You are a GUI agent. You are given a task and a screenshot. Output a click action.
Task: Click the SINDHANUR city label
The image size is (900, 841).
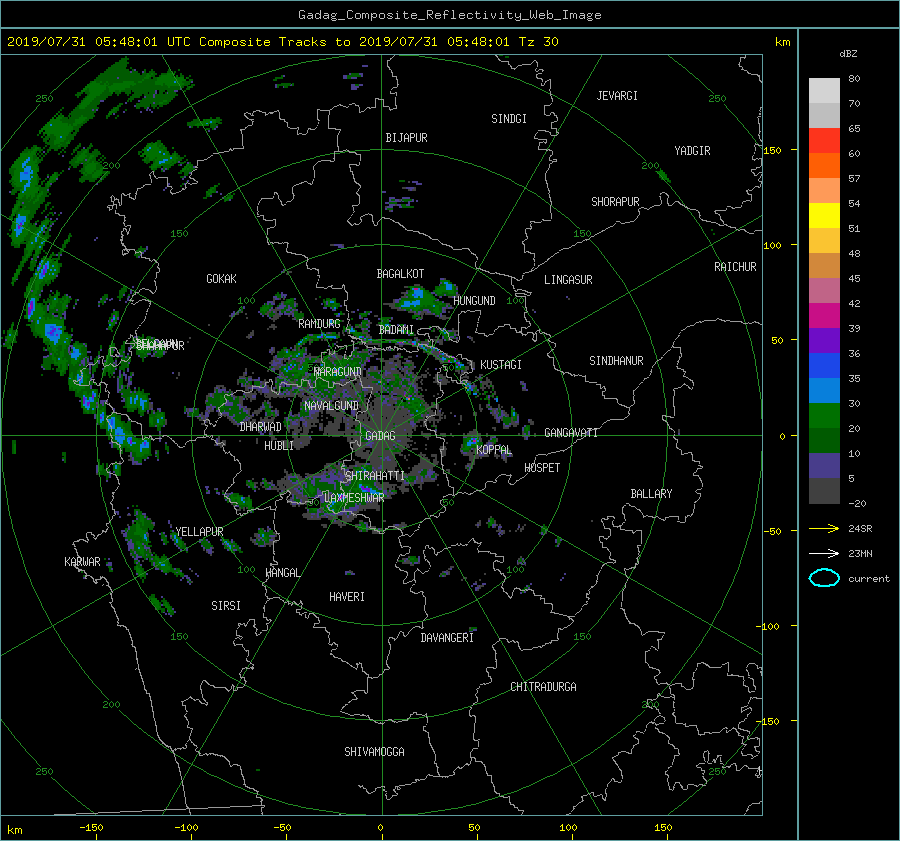[x=616, y=361]
